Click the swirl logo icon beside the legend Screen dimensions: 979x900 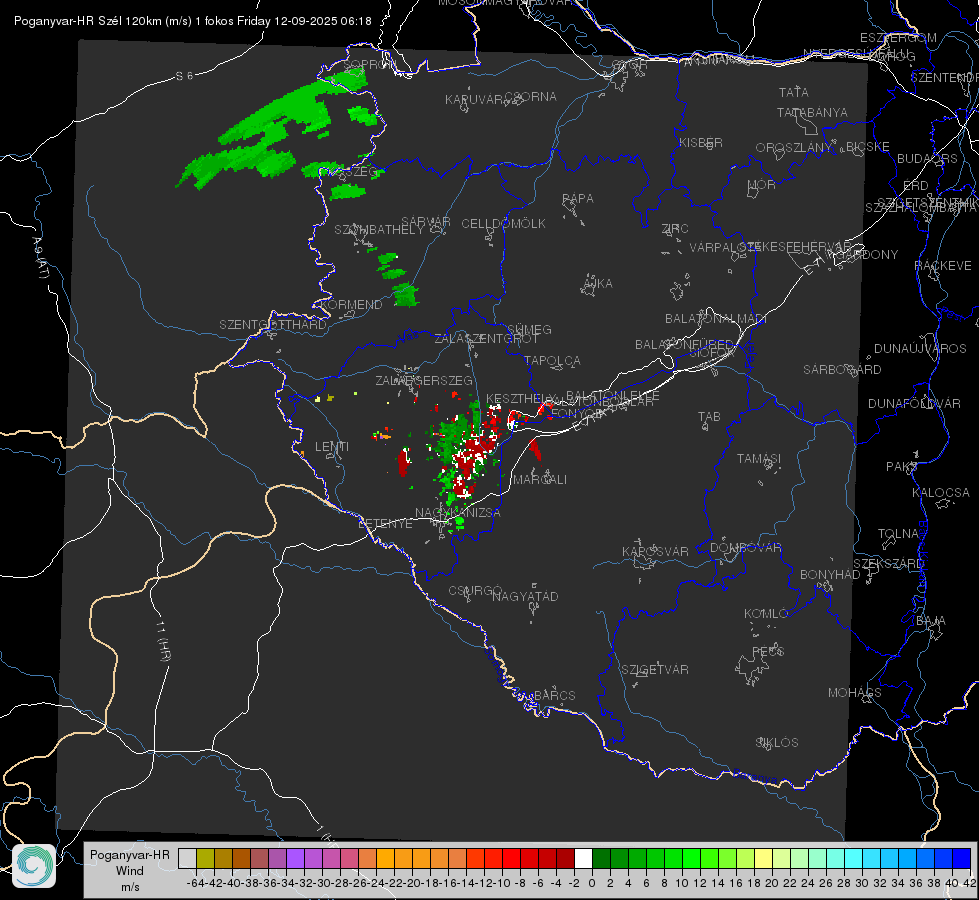click(x=34, y=866)
